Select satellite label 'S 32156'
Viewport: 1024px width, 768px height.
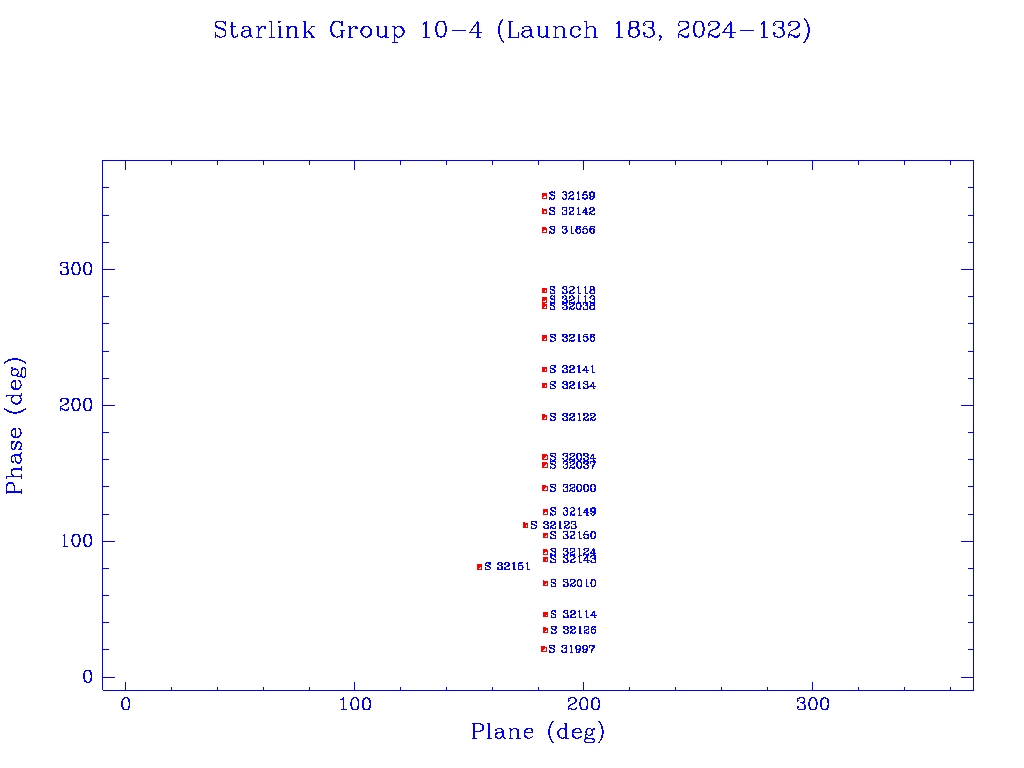pyautogui.click(x=572, y=338)
